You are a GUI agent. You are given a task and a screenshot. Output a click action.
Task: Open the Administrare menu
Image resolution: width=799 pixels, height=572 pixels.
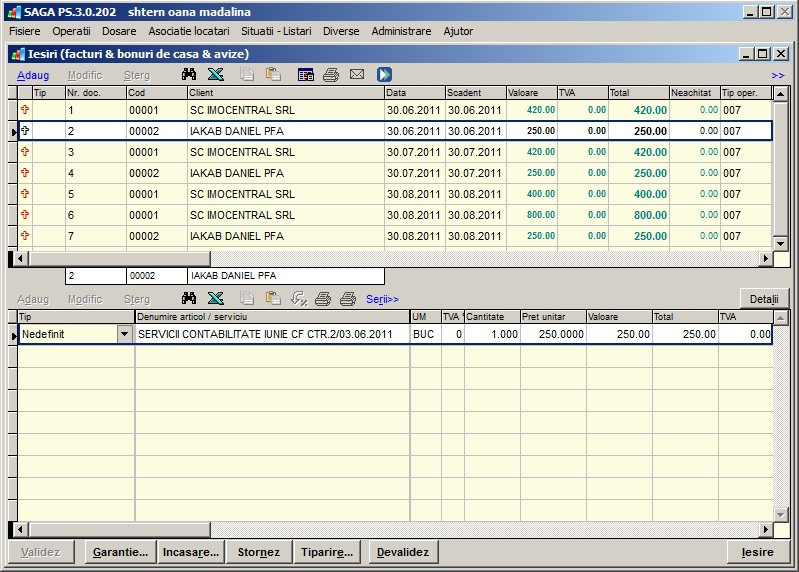point(401,31)
